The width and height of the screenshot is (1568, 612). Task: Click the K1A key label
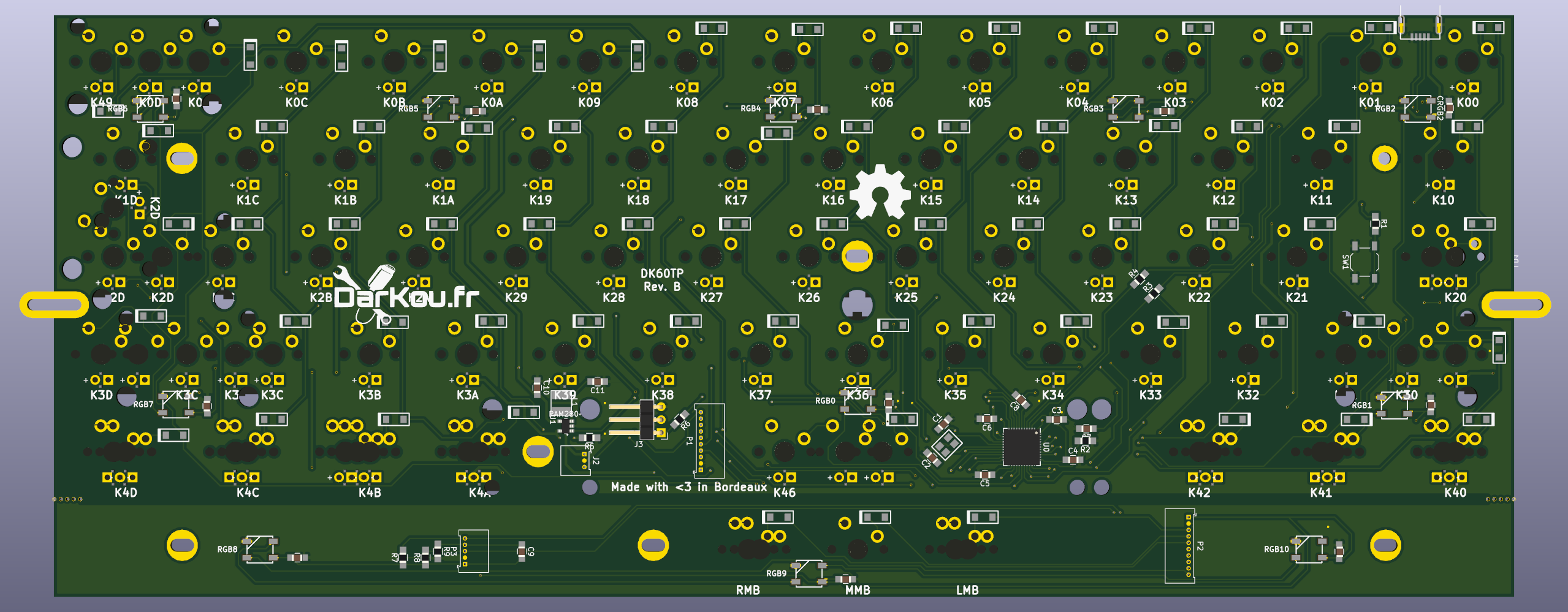click(443, 200)
